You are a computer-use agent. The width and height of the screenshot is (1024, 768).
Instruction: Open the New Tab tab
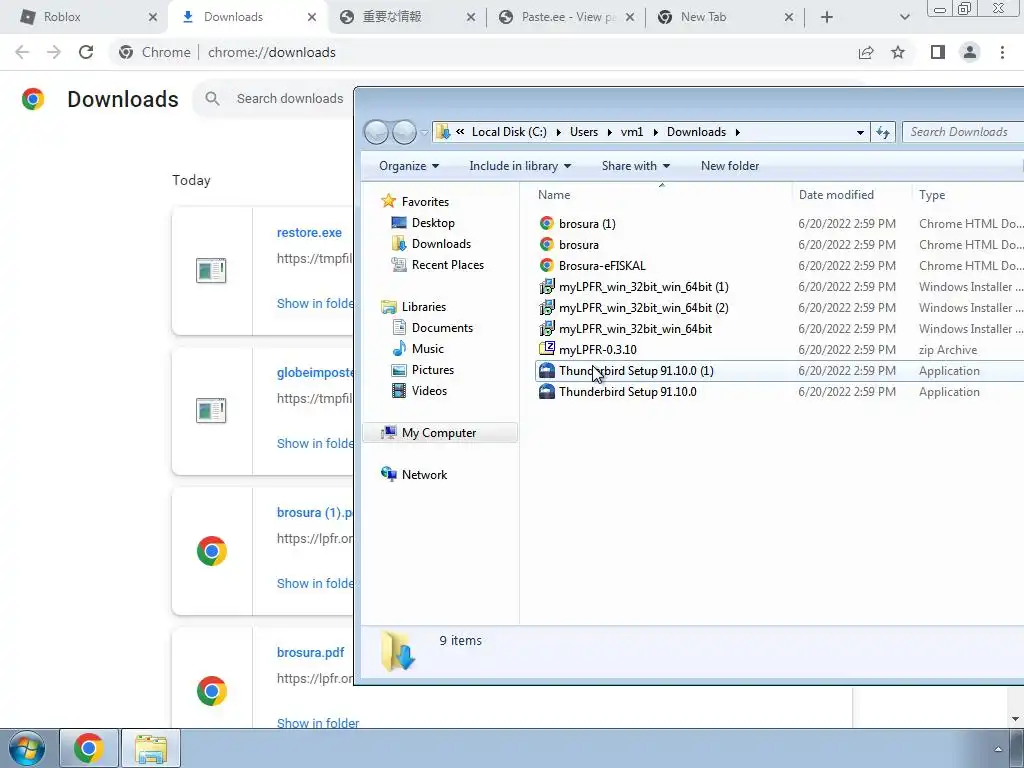pos(703,17)
